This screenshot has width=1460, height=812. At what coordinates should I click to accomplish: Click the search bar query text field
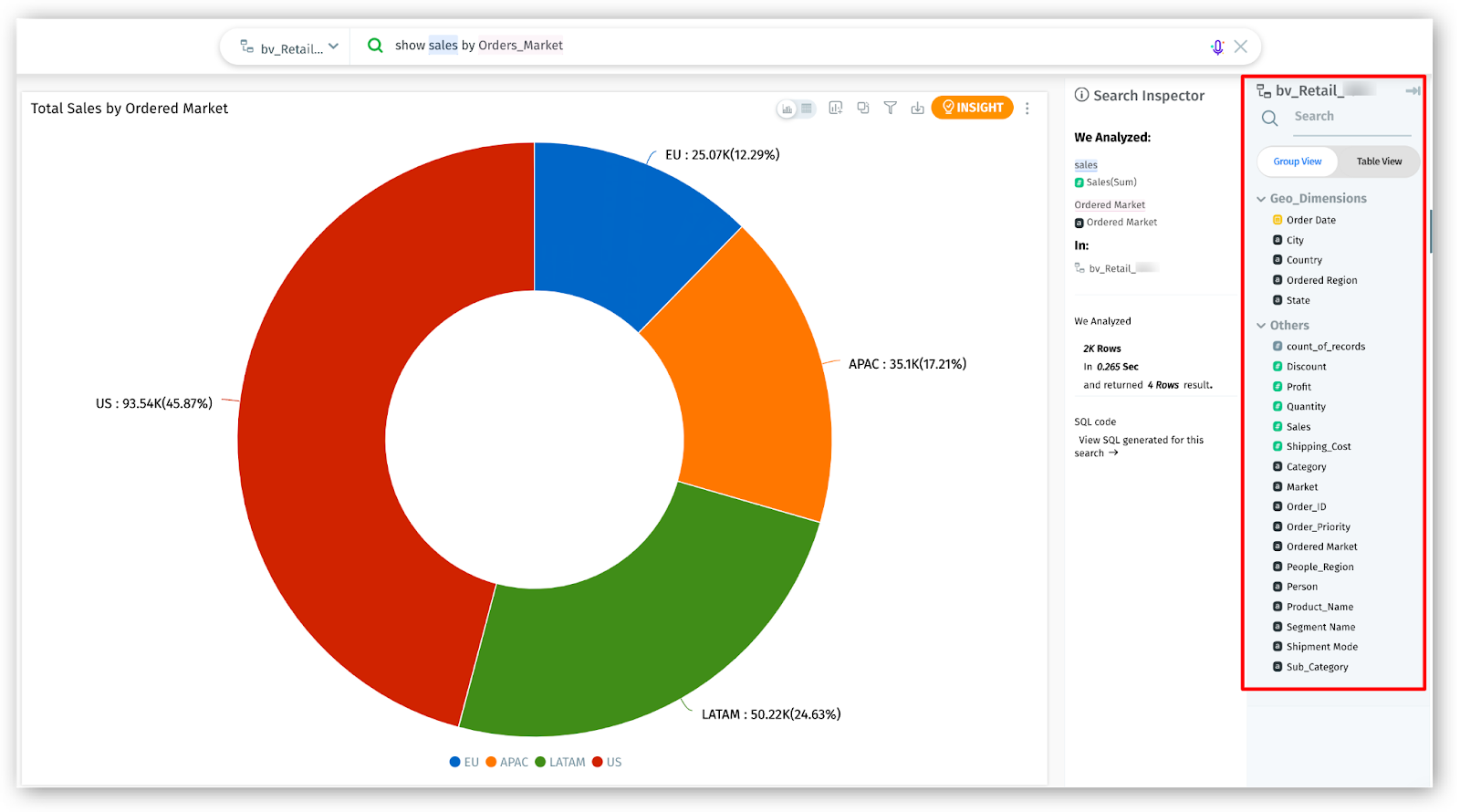click(x=794, y=46)
